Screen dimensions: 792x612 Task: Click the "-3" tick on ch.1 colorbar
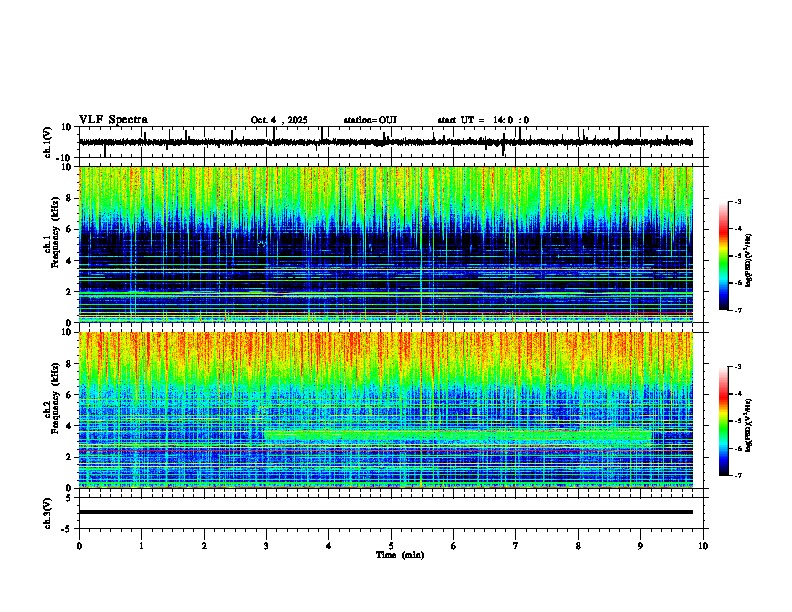click(738, 201)
